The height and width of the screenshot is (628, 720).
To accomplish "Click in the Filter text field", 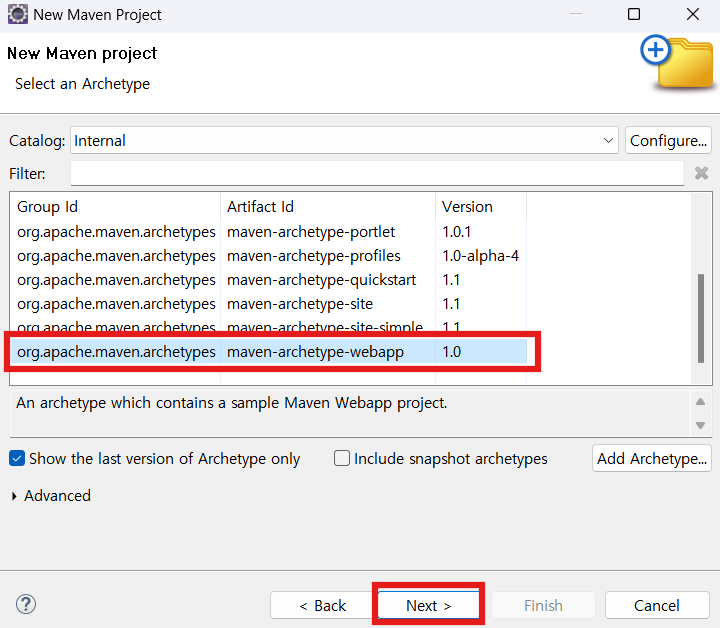I will [x=377, y=174].
